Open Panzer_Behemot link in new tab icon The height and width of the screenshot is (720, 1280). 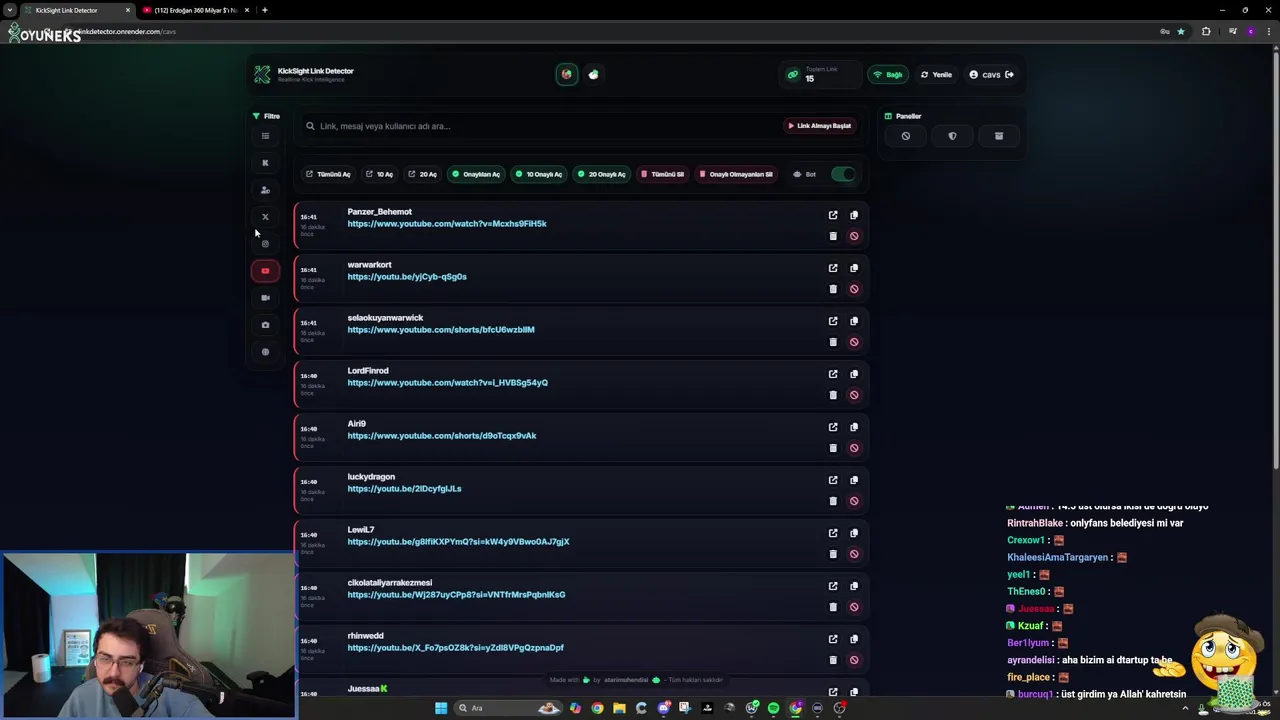coord(833,215)
